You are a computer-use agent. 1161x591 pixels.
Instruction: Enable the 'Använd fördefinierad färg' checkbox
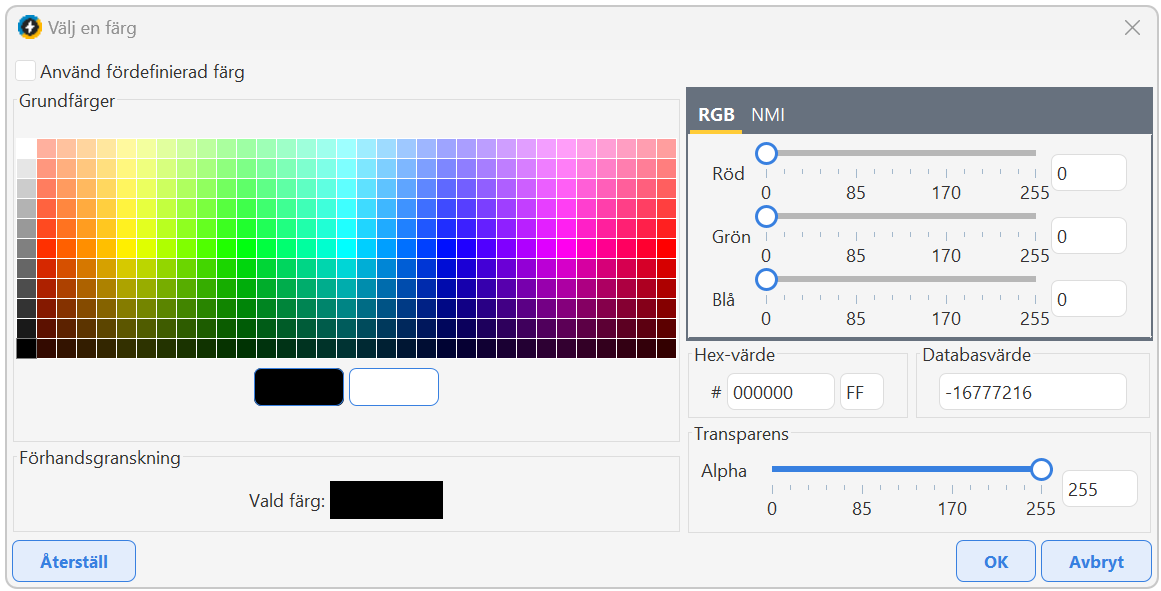(x=26, y=72)
